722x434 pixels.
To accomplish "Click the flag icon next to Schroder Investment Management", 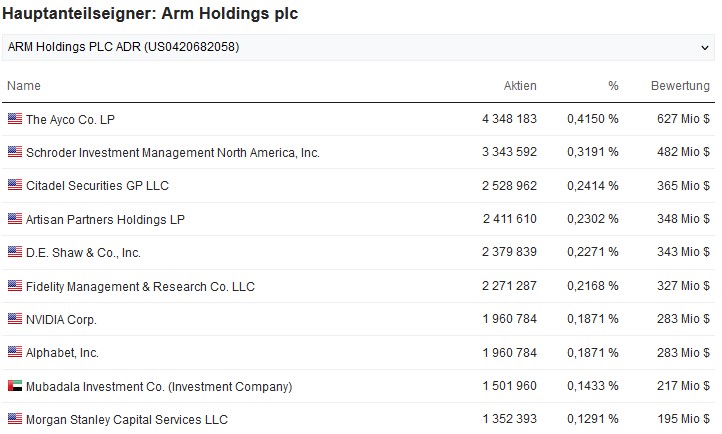I will (x=14, y=152).
